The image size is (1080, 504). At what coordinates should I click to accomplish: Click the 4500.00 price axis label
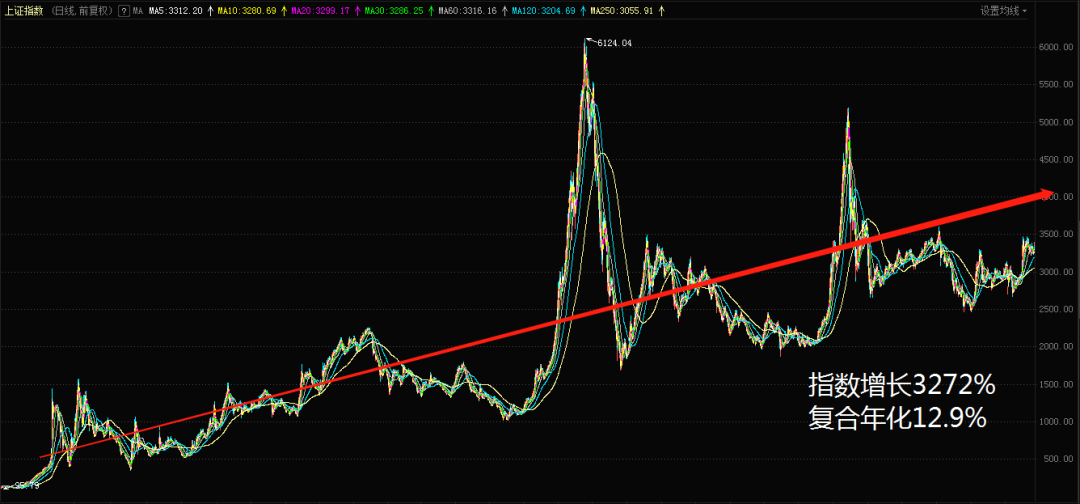1058,160
